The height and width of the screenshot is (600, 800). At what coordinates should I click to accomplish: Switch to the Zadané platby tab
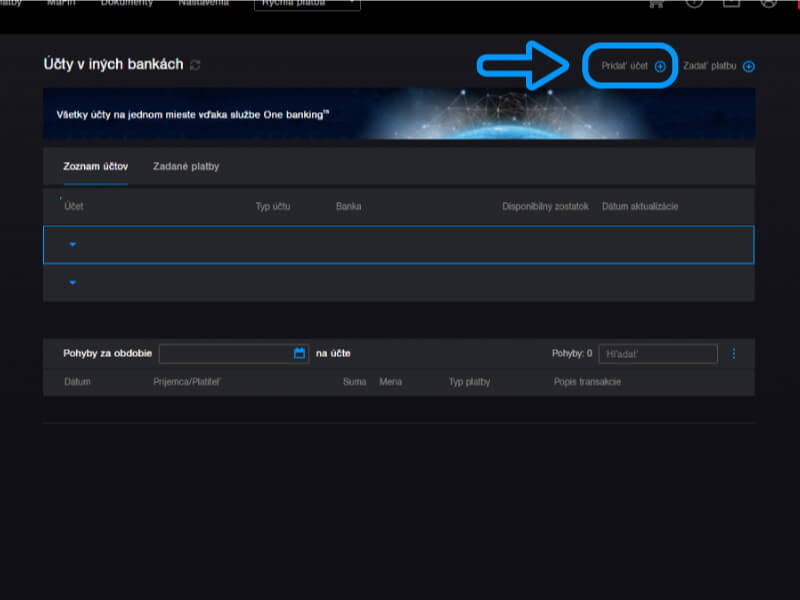click(186, 166)
